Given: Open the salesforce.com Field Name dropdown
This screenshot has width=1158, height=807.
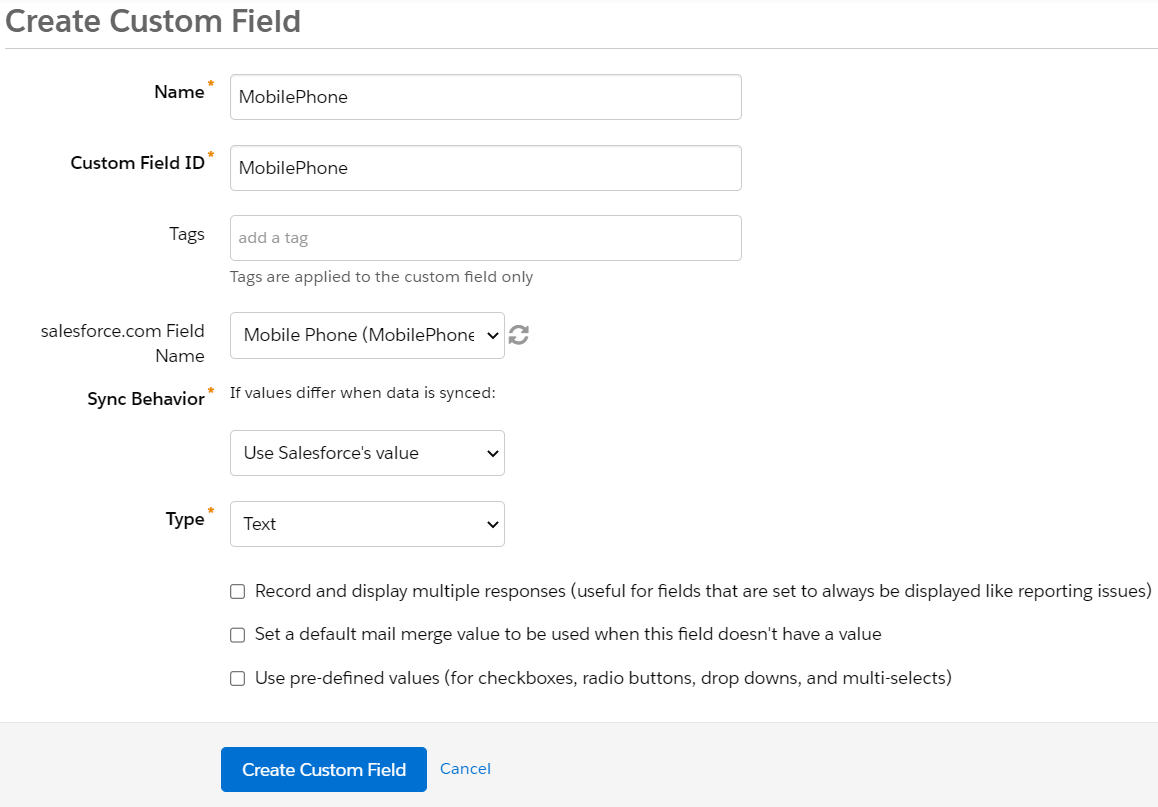Looking at the screenshot, I should (x=367, y=336).
